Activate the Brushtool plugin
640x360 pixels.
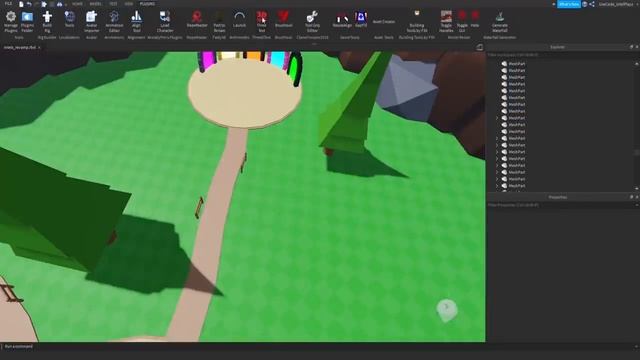coord(283,20)
